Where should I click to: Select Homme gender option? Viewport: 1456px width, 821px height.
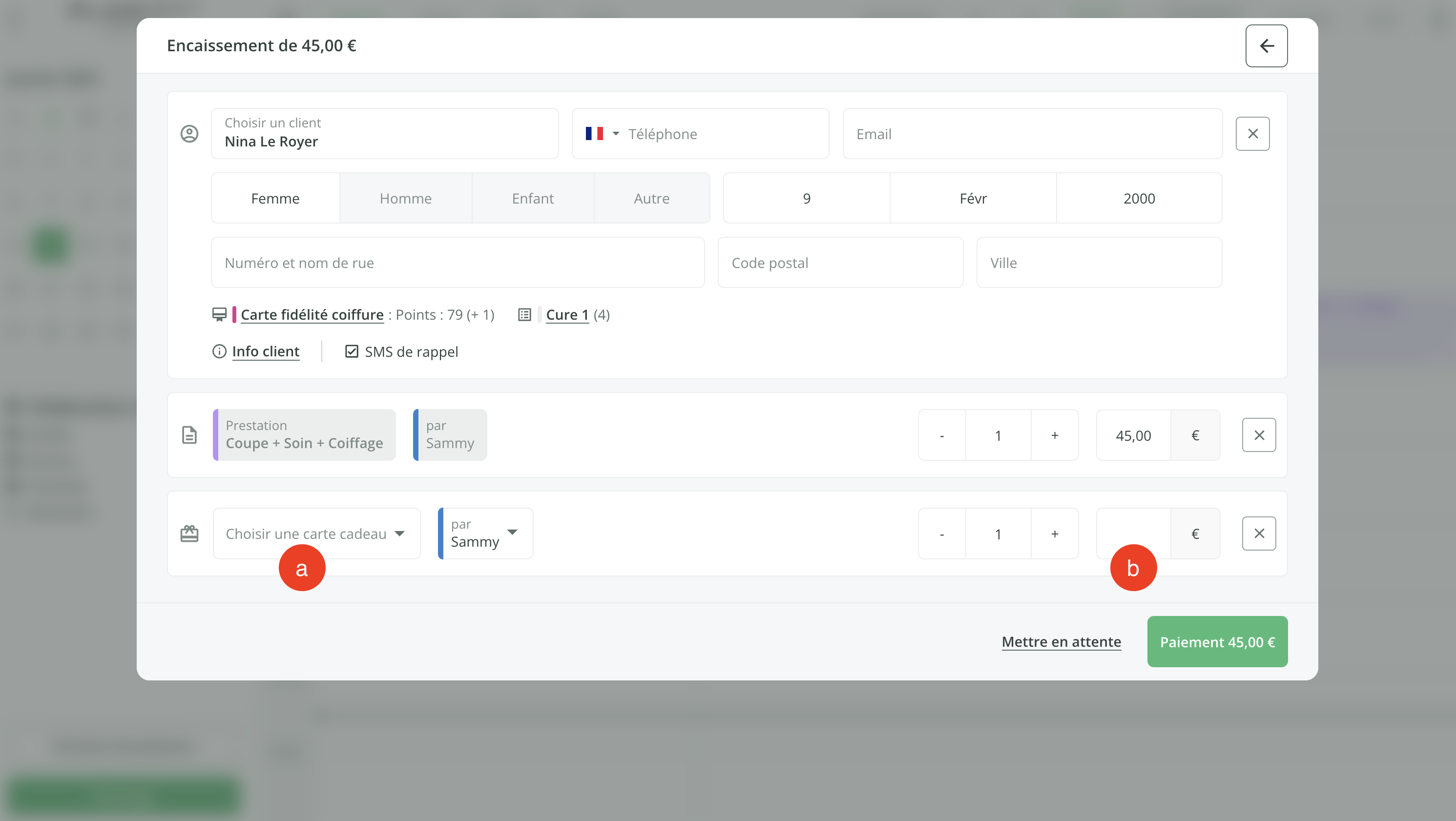[405, 198]
